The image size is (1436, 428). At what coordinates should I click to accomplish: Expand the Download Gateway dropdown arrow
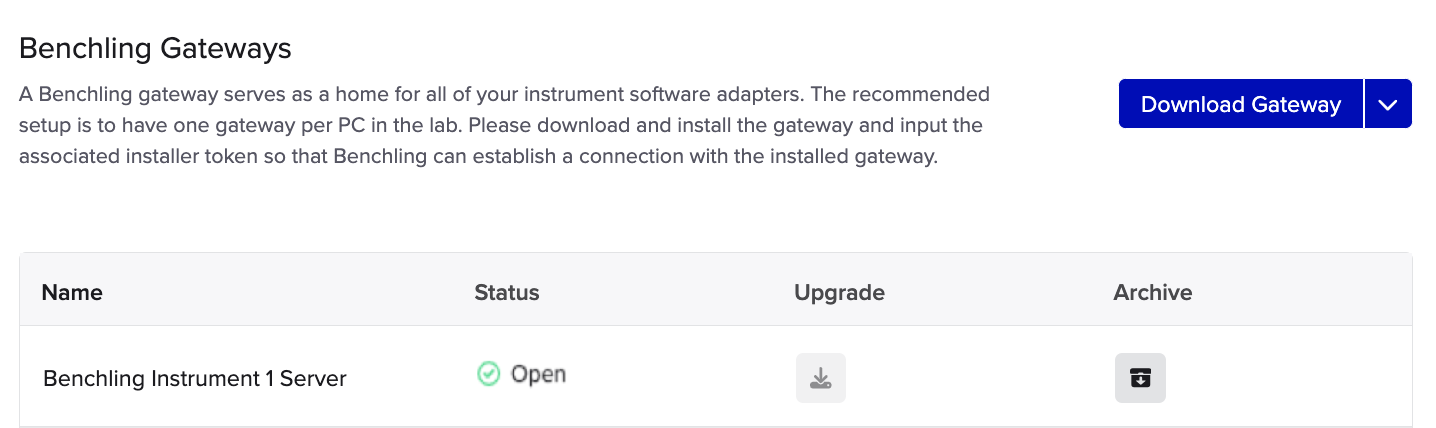[x=1387, y=104]
